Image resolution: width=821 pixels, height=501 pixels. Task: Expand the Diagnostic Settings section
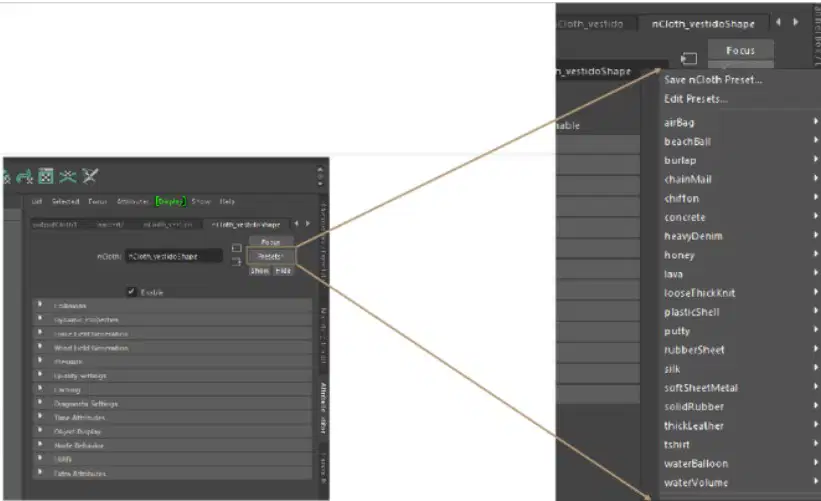(172, 404)
